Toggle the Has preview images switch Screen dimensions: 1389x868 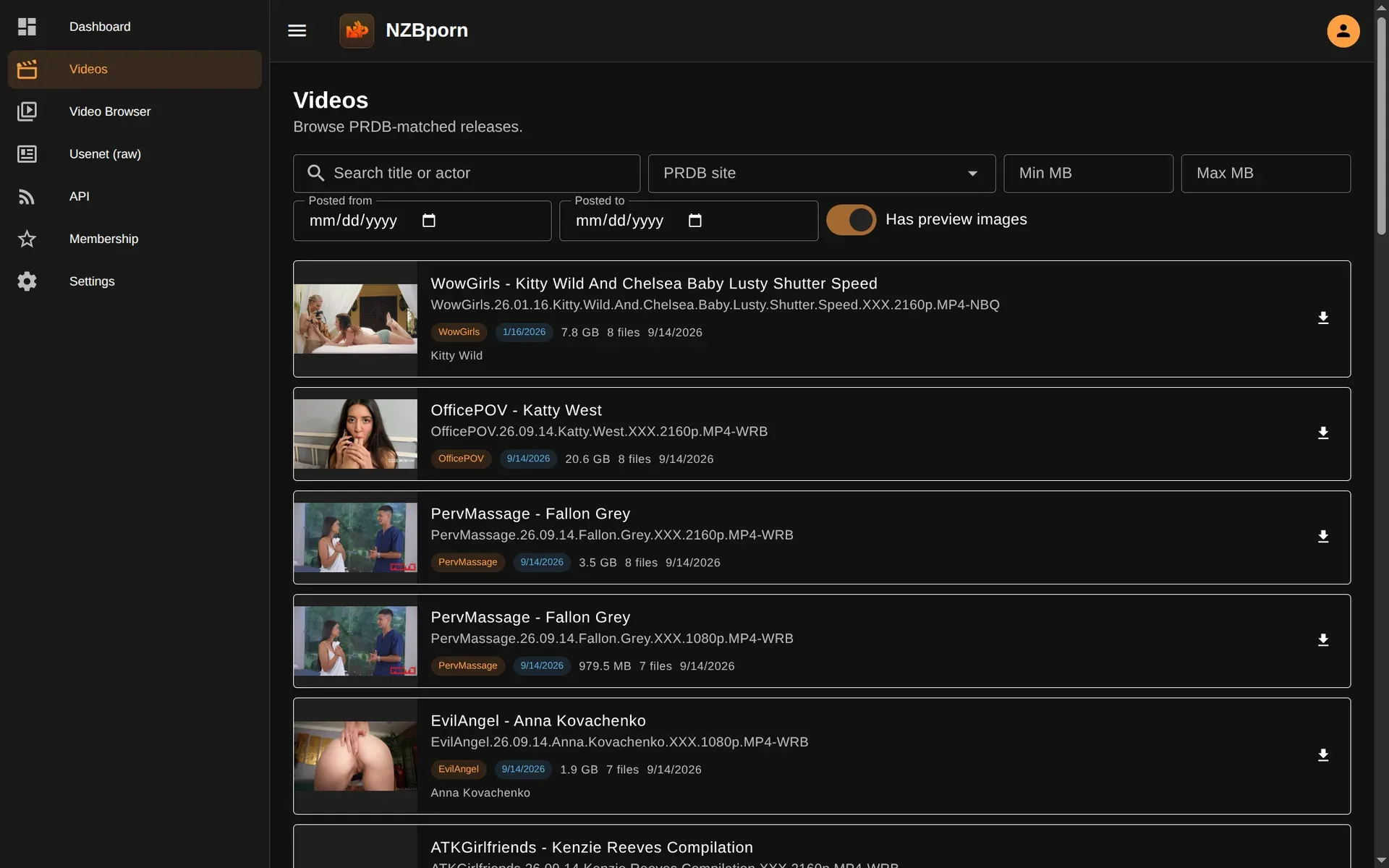(851, 220)
